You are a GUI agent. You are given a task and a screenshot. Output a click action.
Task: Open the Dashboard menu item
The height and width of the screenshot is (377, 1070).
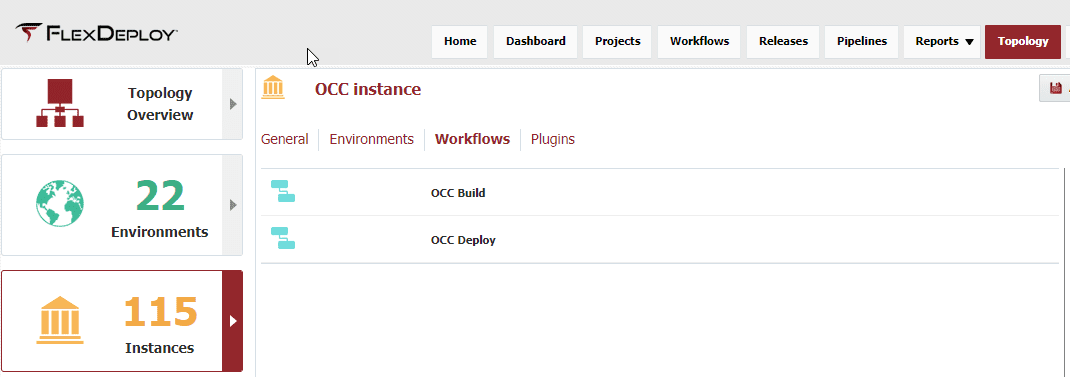[x=536, y=42]
